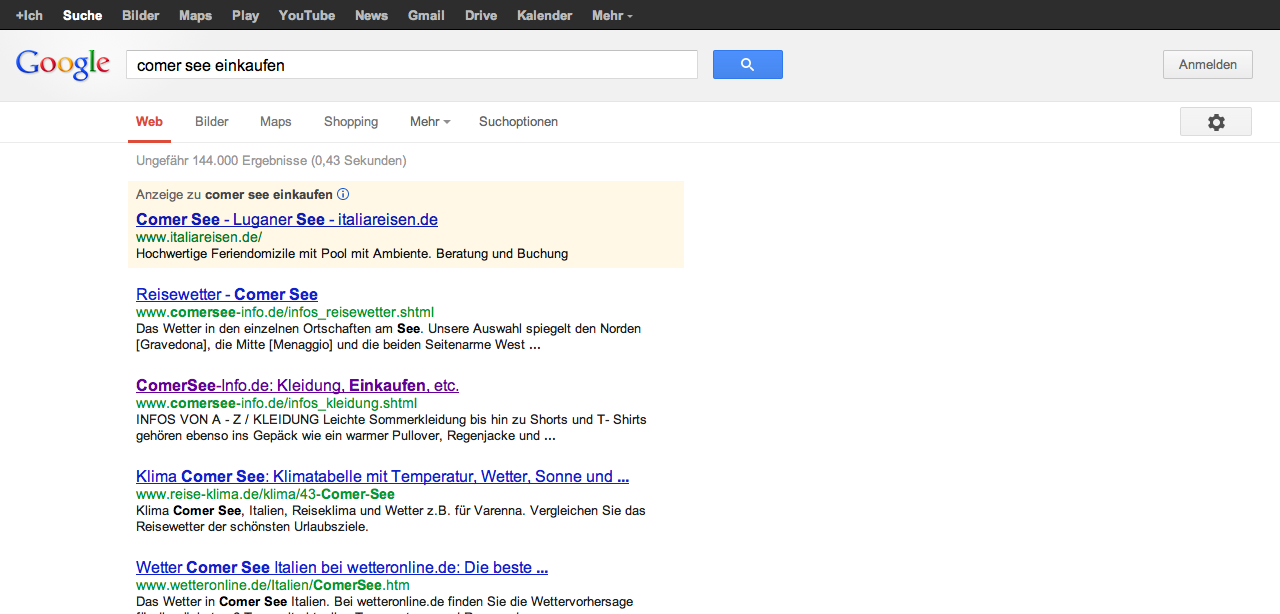Viewport: 1280px width, 614px height.
Task: Open the Klima Comer See Klimatabelle result
Action: (x=382, y=476)
